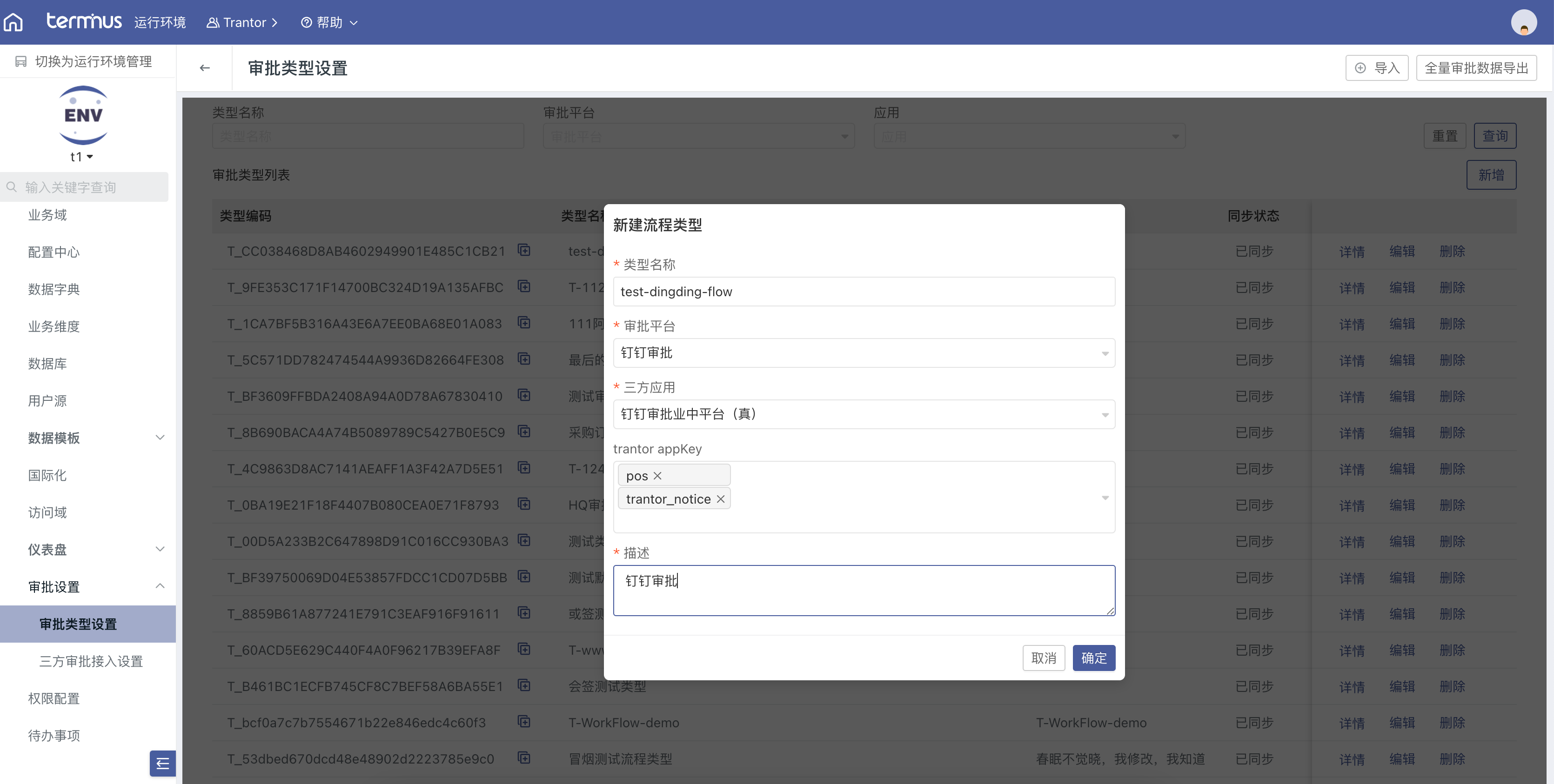Copy code T_53dbed670dcd48e48902d2223785e9c0
The height and width of the screenshot is (784, 1554).
(524, 758)
